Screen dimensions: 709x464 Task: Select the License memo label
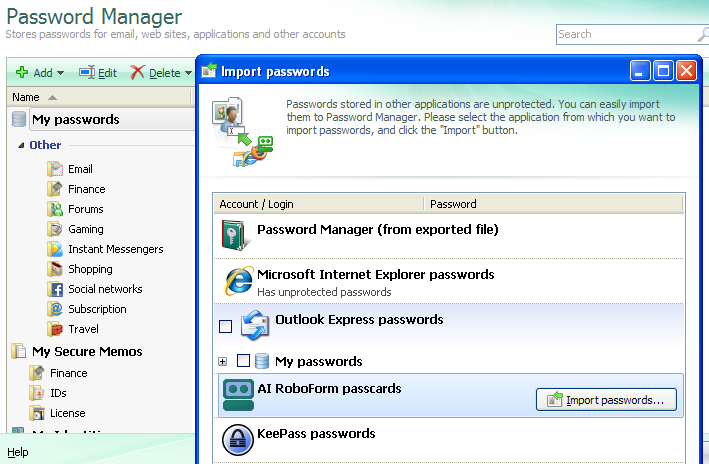click(x=67, y=413)
